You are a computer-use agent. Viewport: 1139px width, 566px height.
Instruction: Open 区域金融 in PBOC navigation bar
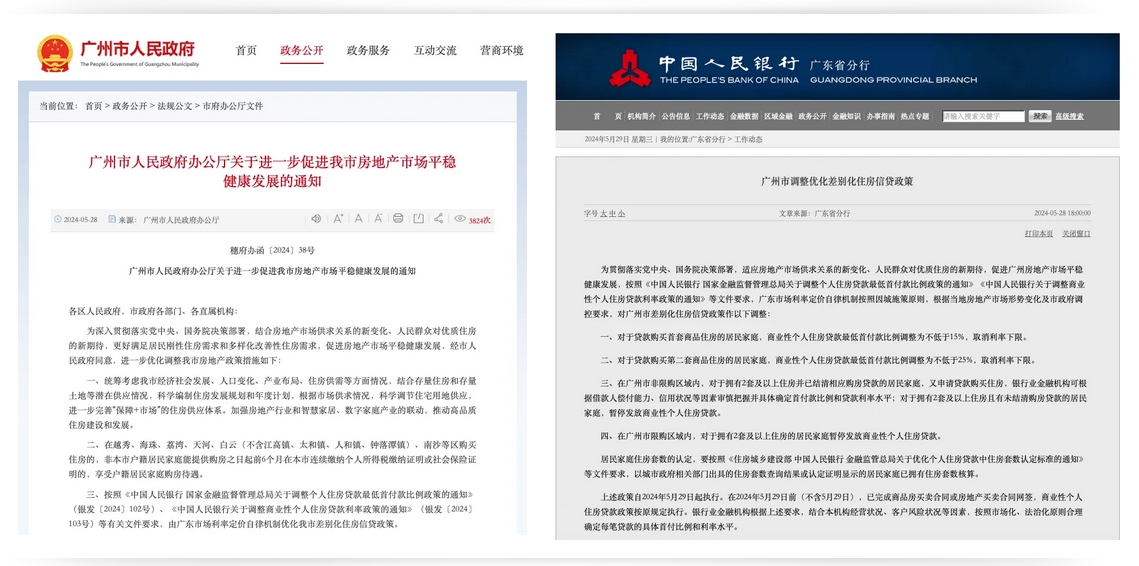pos(778,116)
